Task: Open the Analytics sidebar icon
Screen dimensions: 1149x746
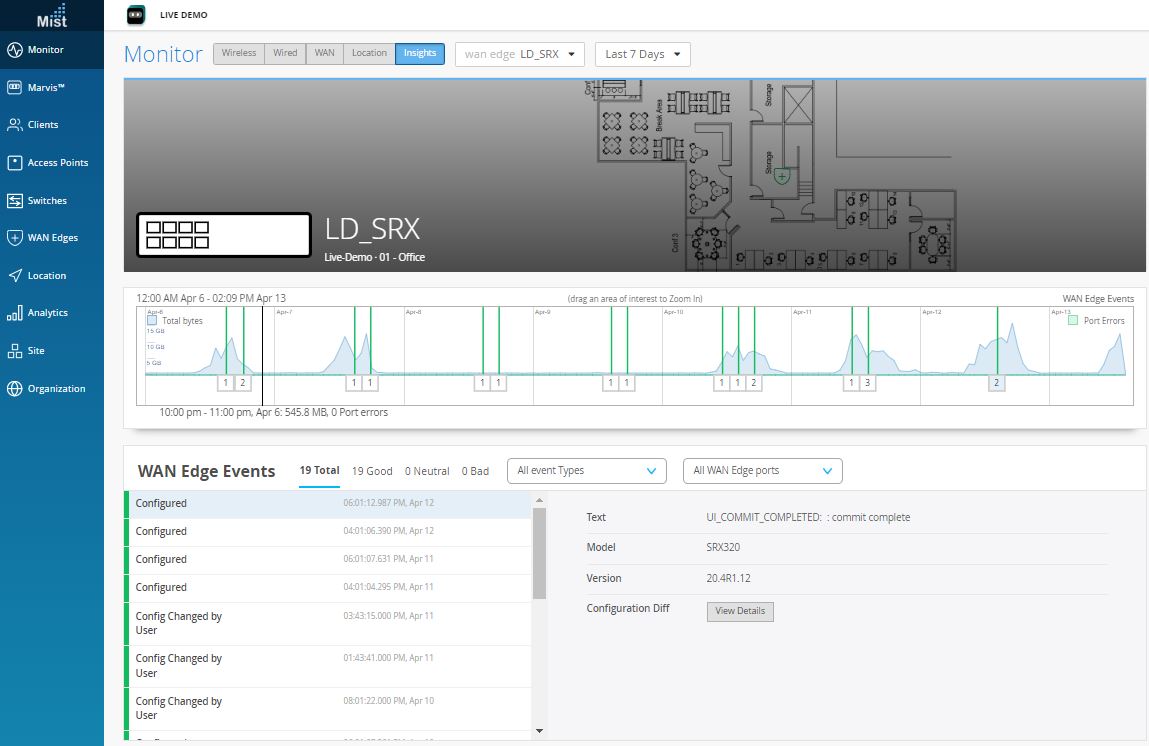Action: [x=15, y=313]
